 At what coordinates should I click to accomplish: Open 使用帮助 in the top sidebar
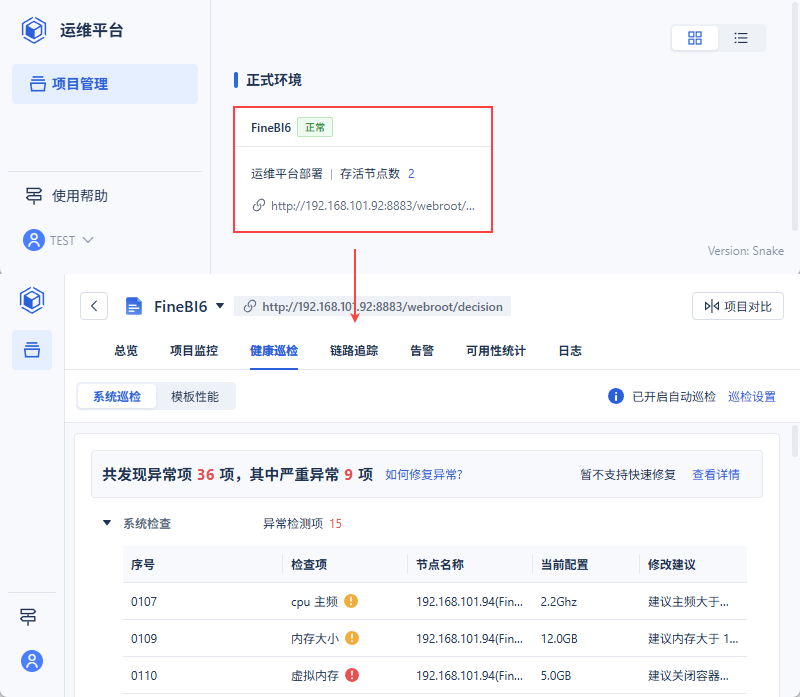80,196
